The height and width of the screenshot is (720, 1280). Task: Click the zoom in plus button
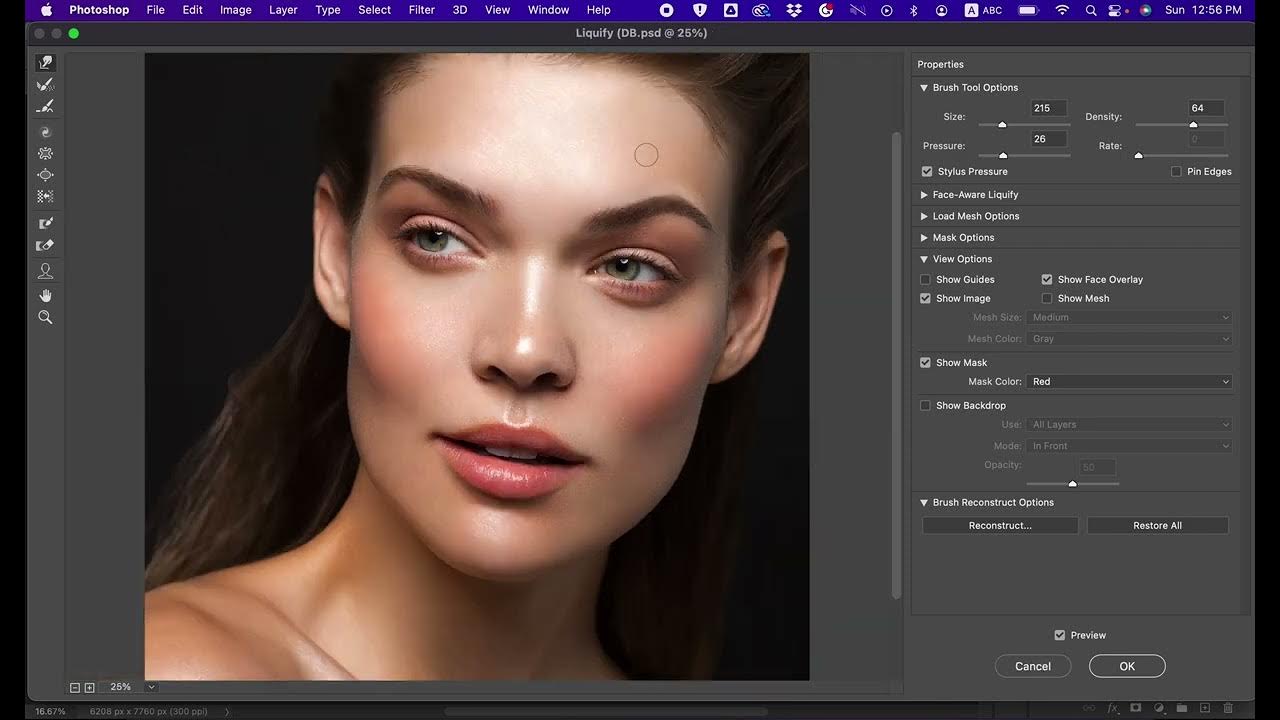tap(89, 687)
